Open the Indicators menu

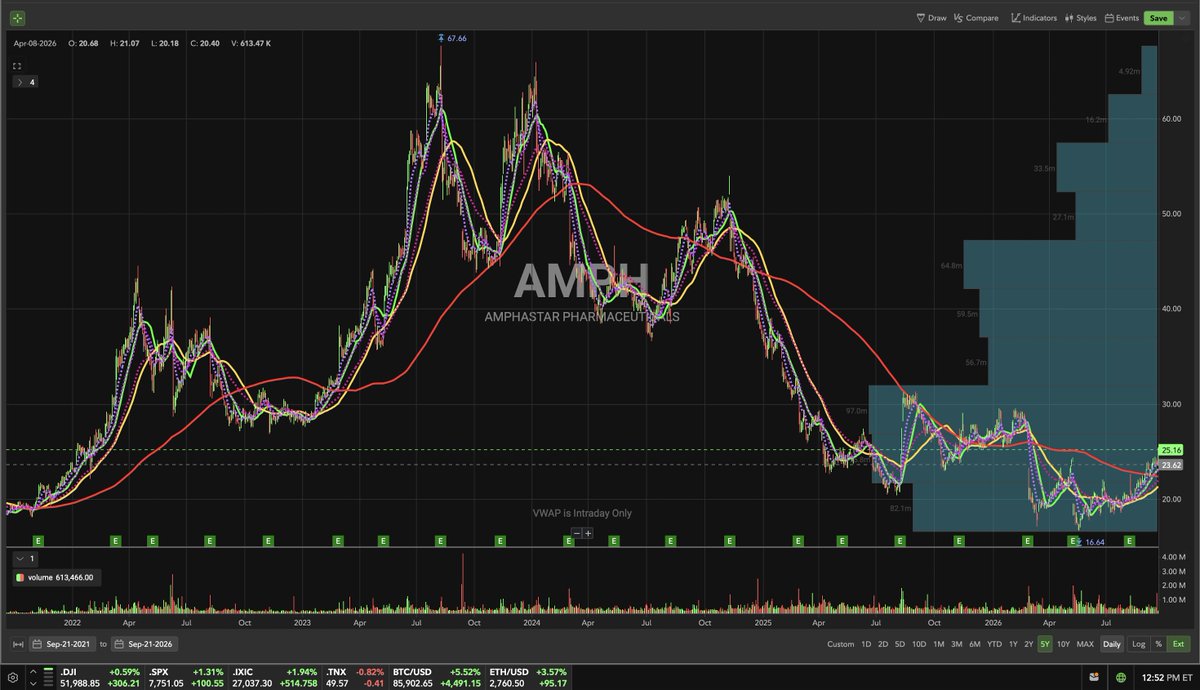[x=1034, y=18]
